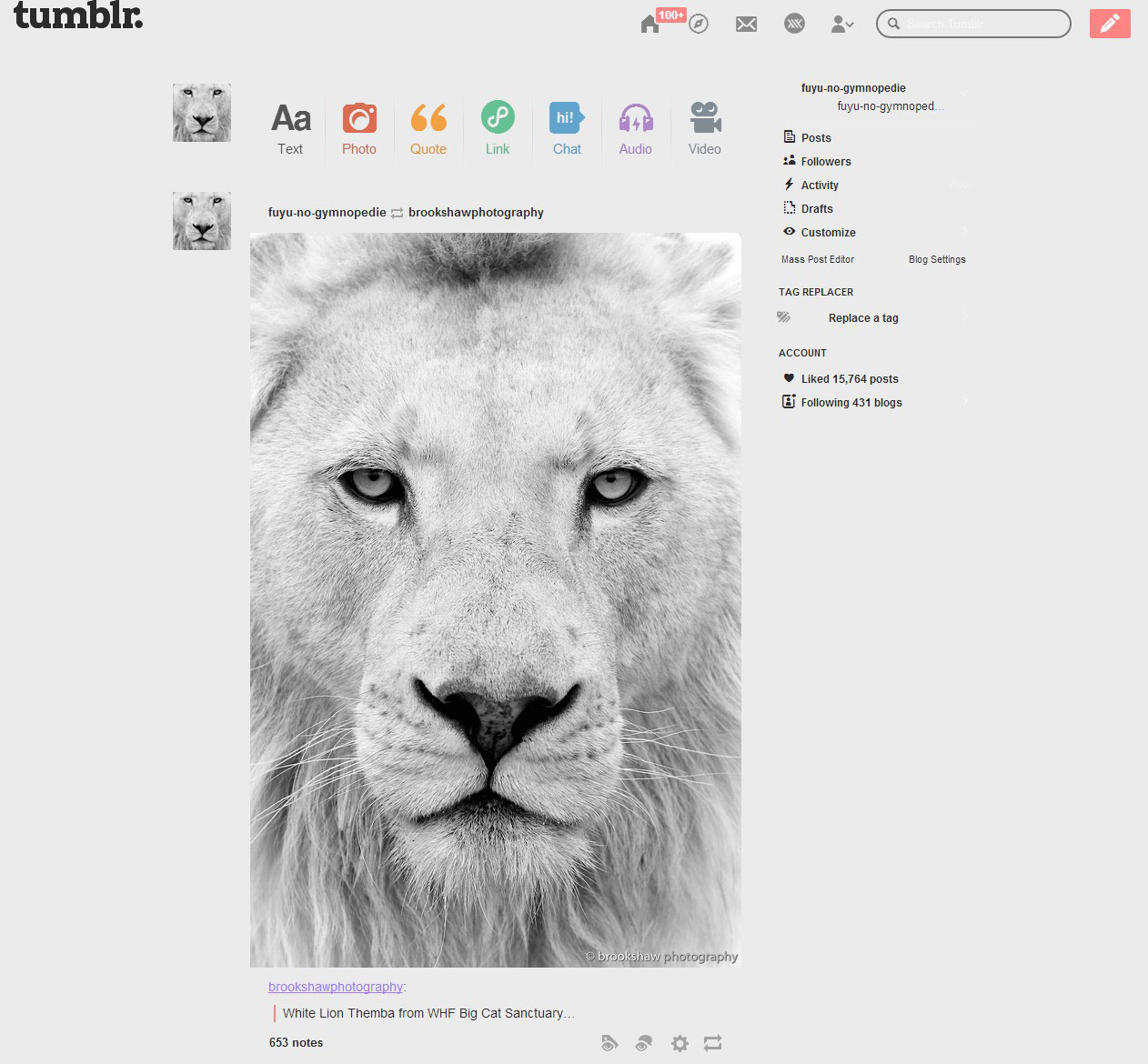Click lion avatar beside the post types
Screen dimensions: 1148x1064
point(202,113)
